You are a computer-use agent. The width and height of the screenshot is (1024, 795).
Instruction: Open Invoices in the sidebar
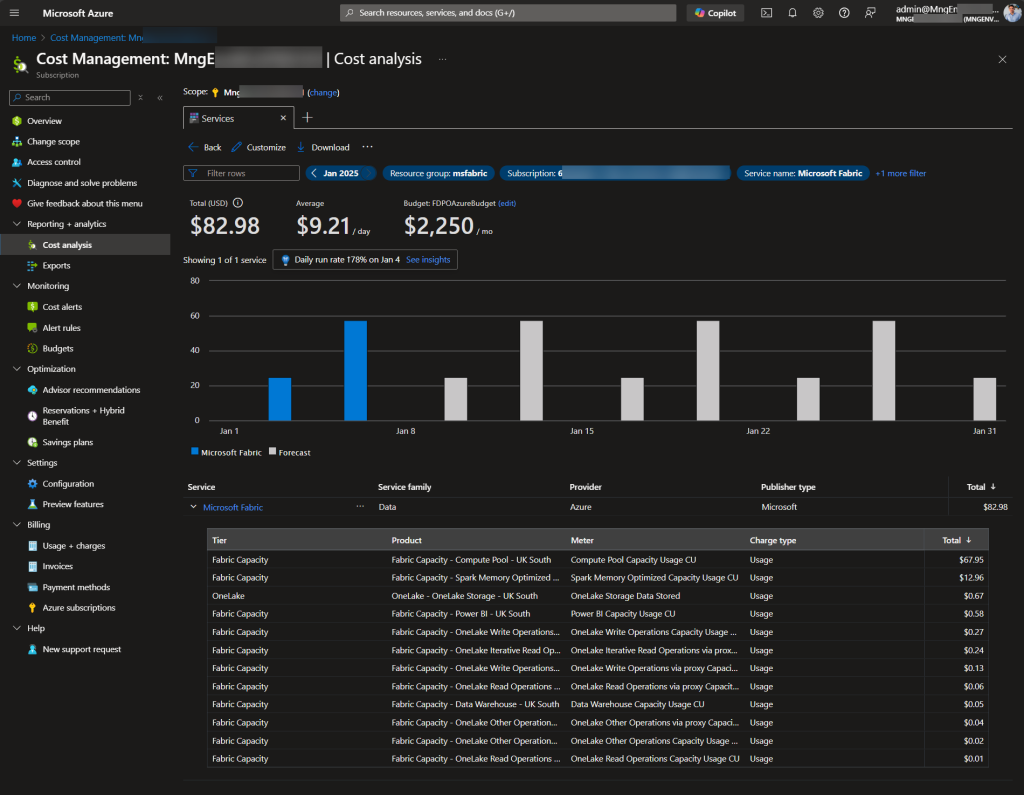(57, 566)
